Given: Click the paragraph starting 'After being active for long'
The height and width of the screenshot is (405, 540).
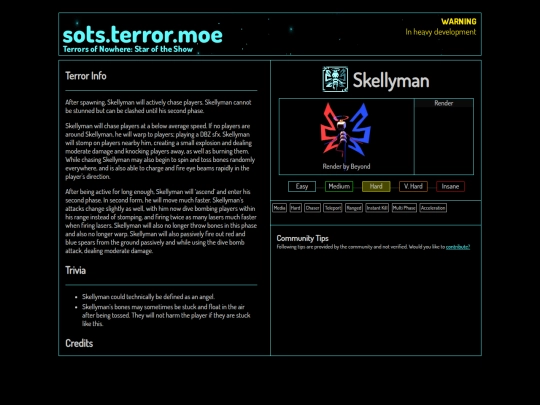Looking at the screenshot, I should [x=161, y=221].
